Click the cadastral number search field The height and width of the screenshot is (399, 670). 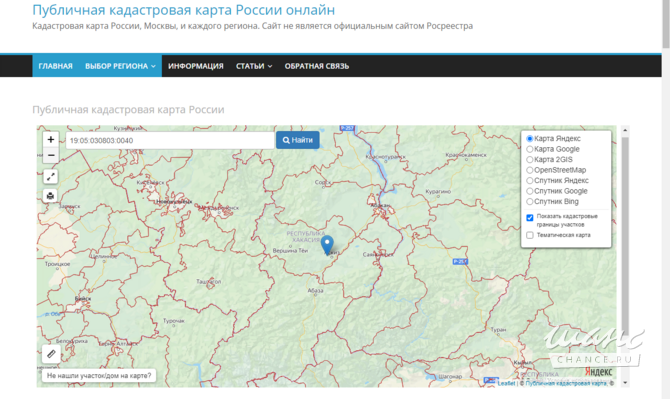[x=170, y=140]
